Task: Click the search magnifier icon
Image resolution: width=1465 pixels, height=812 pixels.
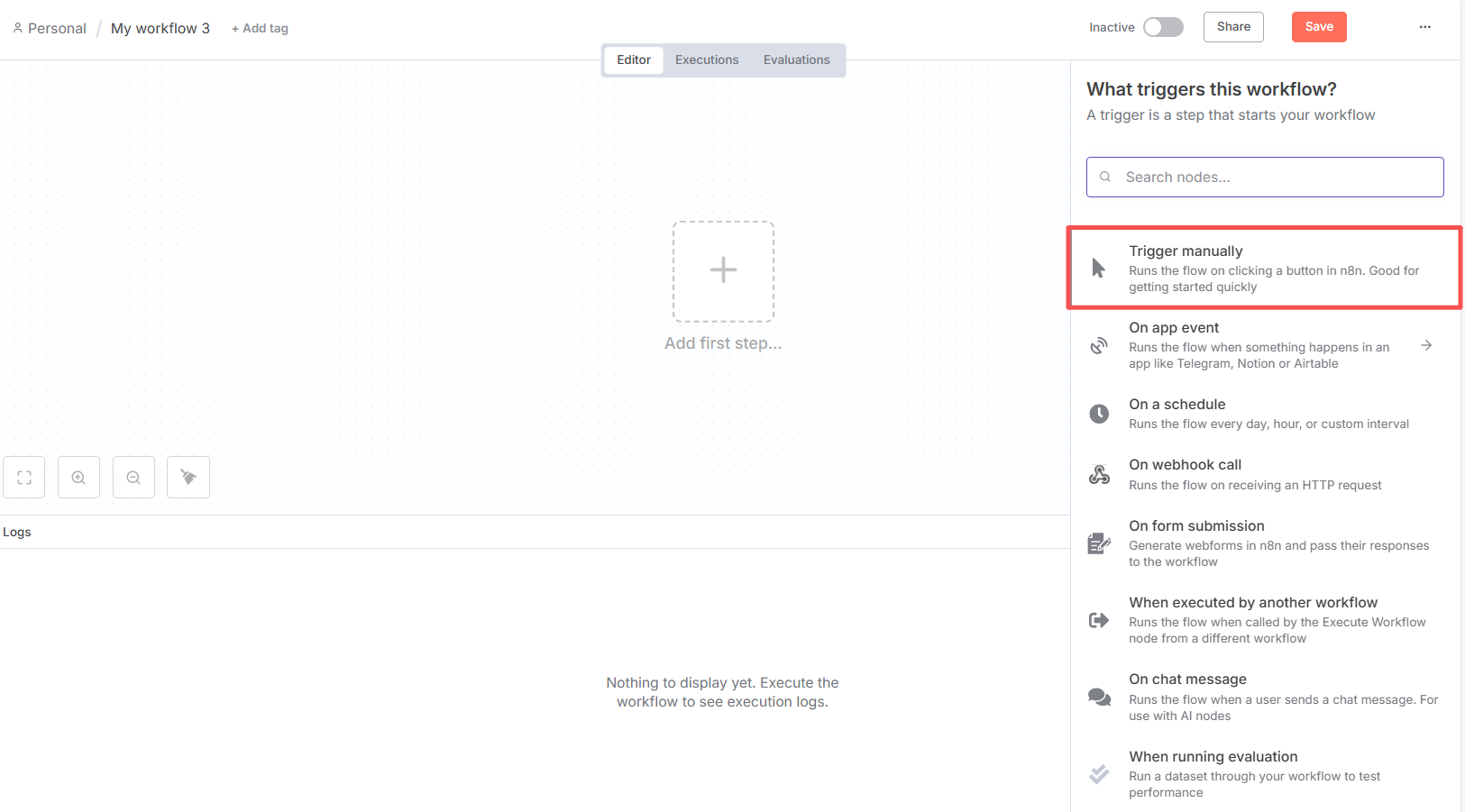Action: click(1105, 177)
